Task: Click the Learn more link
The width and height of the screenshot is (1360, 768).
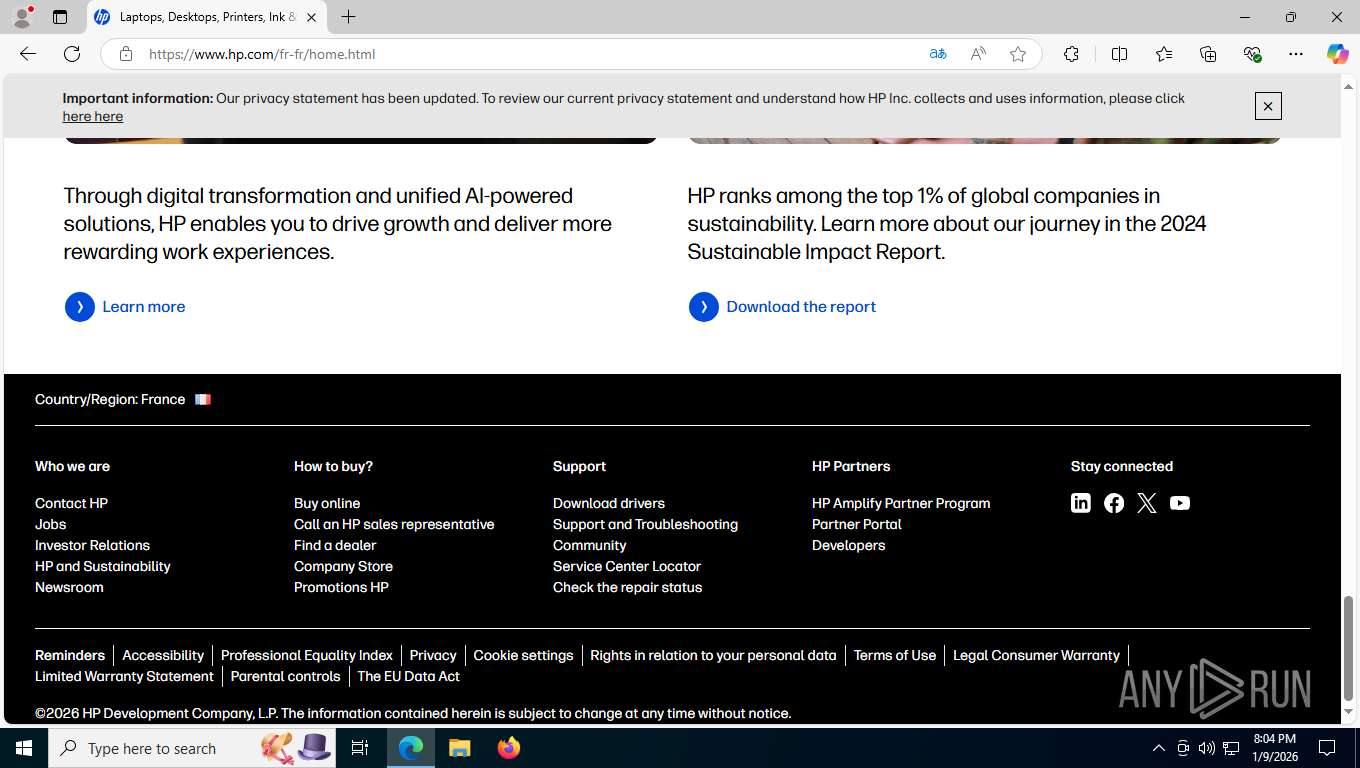Action: 144,307
